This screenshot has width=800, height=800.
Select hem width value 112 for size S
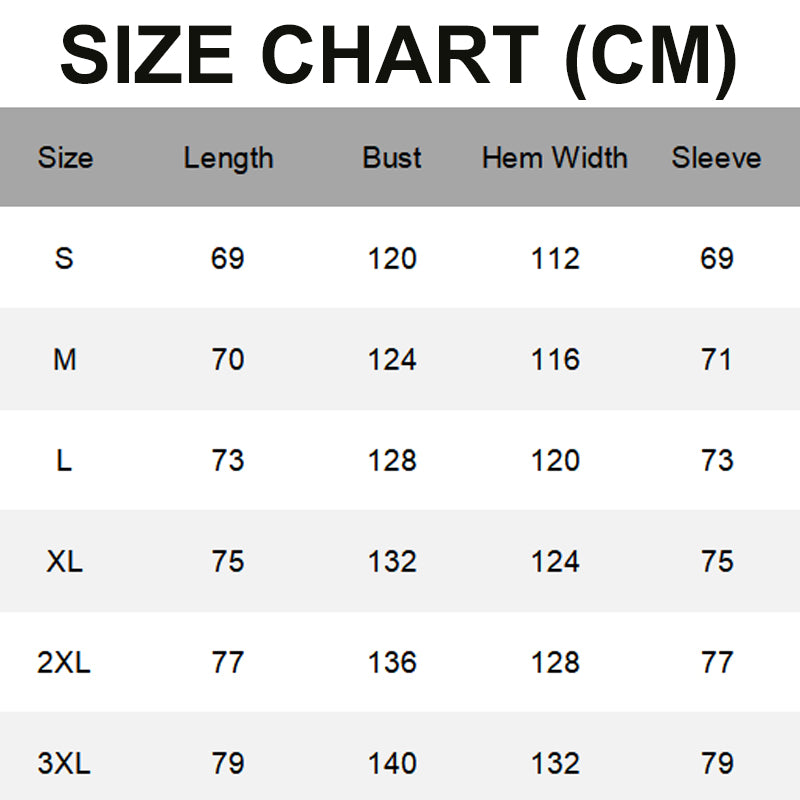(555, 259)
